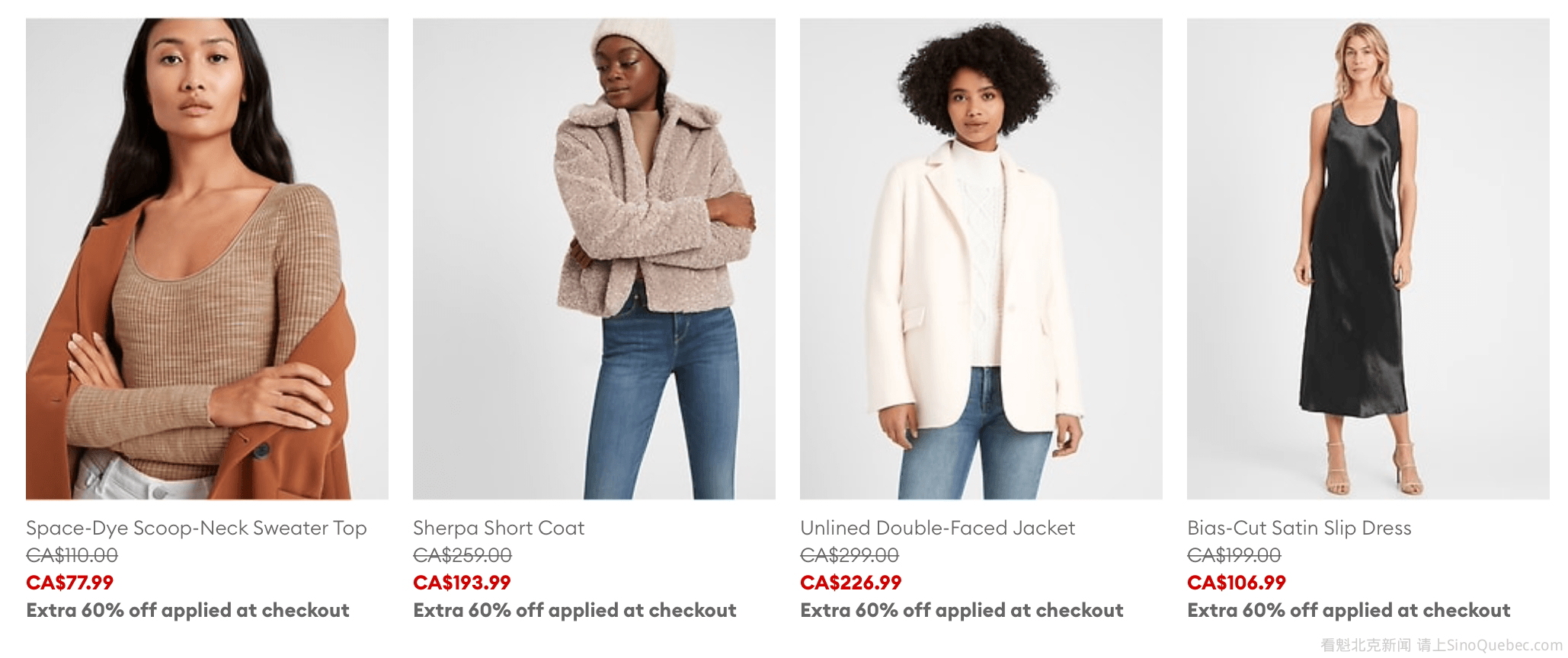Click the extra 60% off text under Sweater Top
This screenshot has height=658, width=1568.
pos(187,610)
